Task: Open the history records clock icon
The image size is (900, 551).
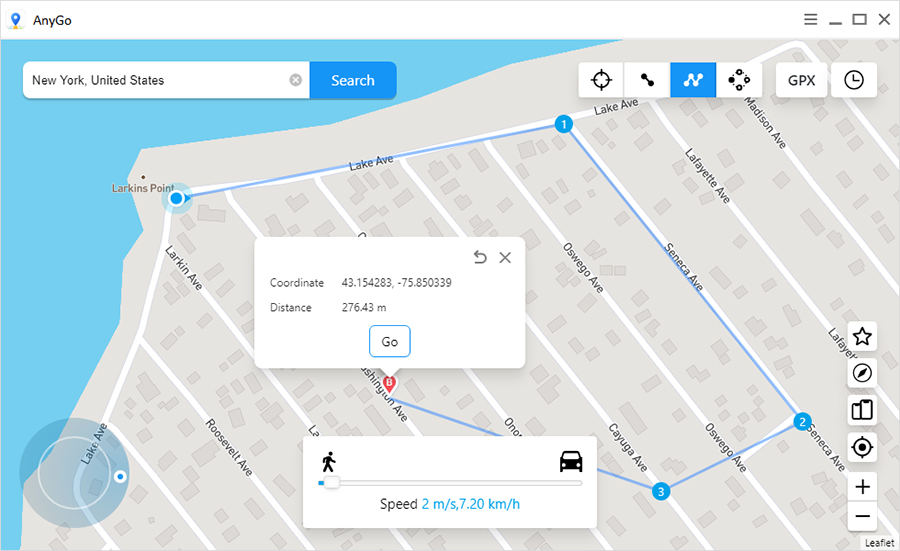Action: coord(854,80)
